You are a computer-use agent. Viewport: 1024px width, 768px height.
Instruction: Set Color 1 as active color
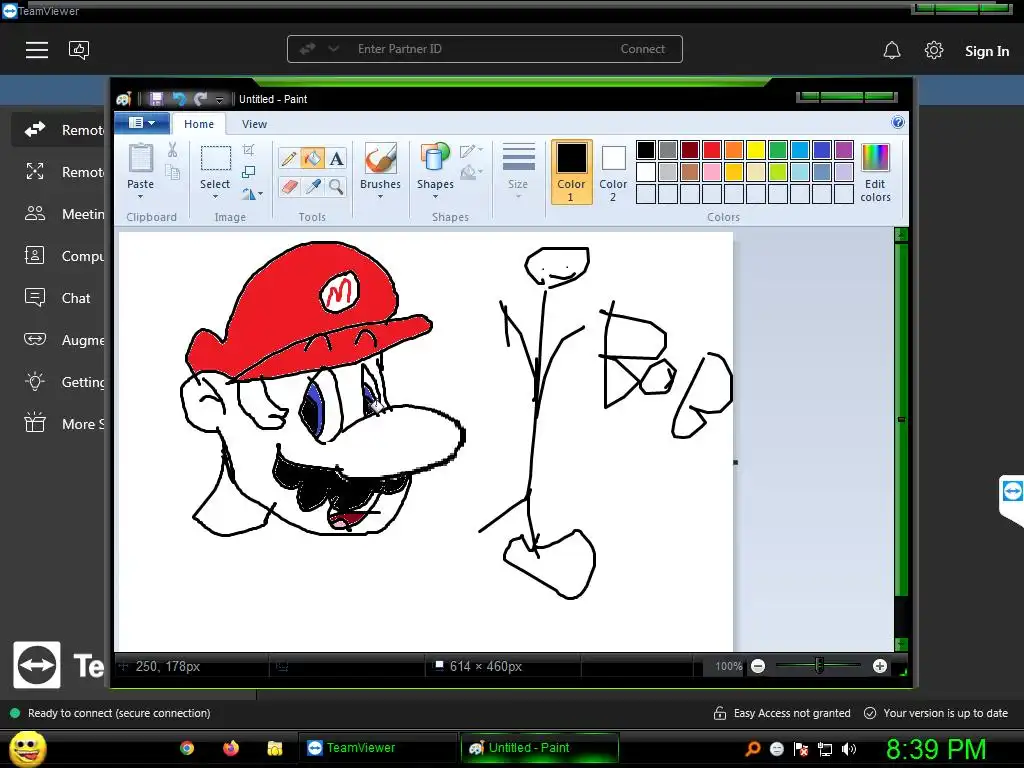pos(571,172)
